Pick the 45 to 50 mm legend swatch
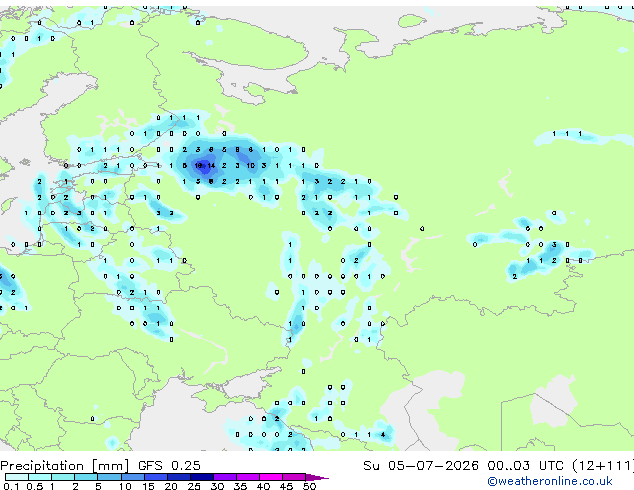Image resolution: width=634 pixels, height=490 pixels. [x=294, y=477]
